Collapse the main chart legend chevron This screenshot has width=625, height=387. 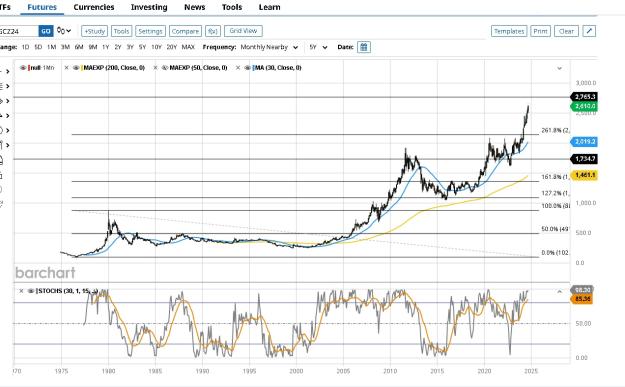[559, 68]
